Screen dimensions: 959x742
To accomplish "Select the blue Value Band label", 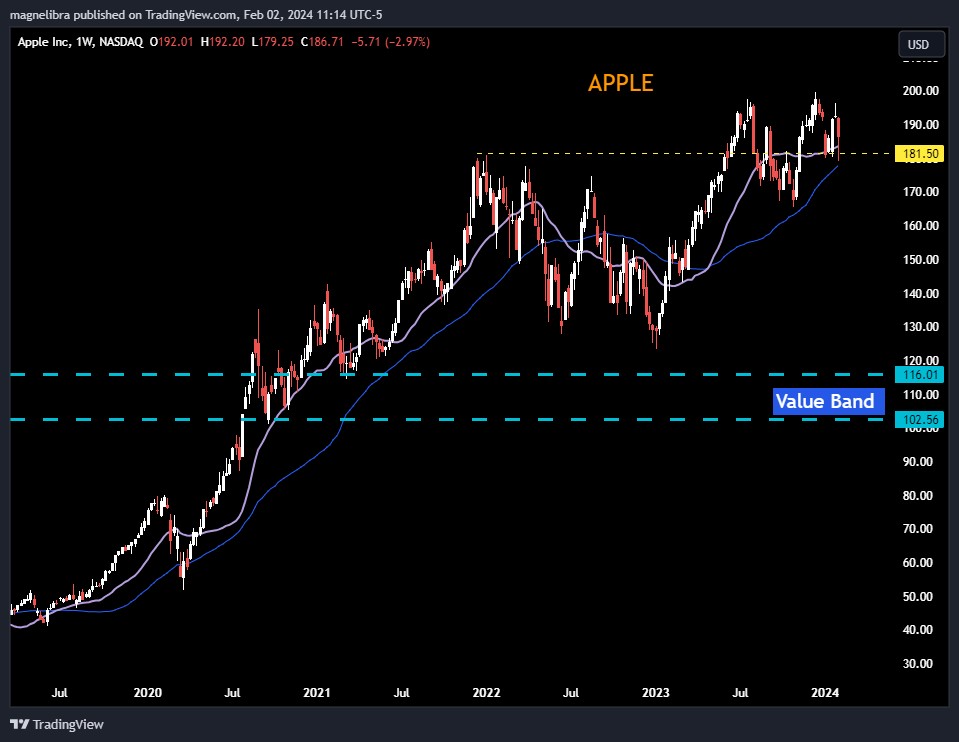I will [829, 401].
